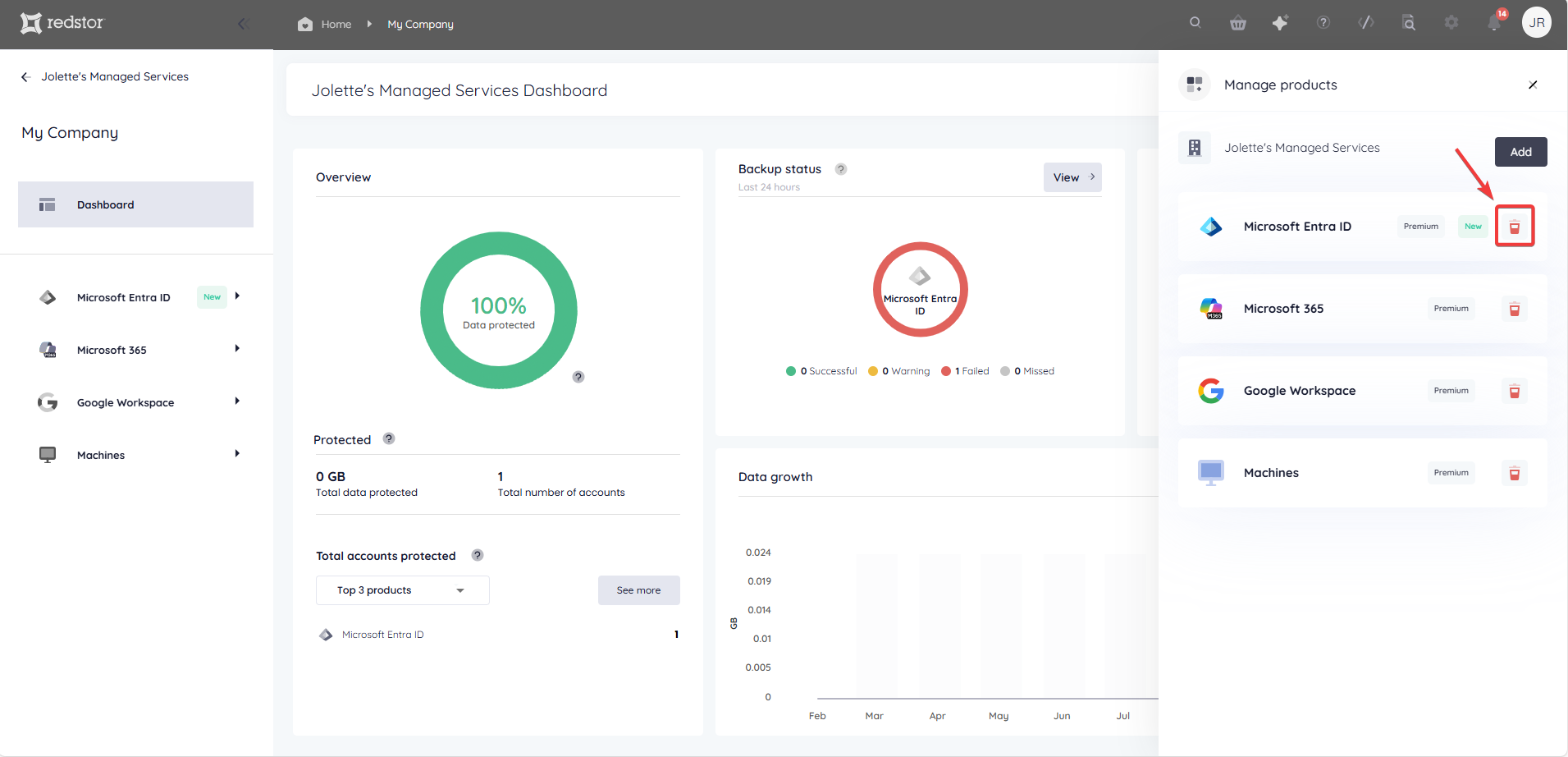Click Jolette's Managed Services back link
Viewport: 1568px width, 757px height.
pos(115,76)
